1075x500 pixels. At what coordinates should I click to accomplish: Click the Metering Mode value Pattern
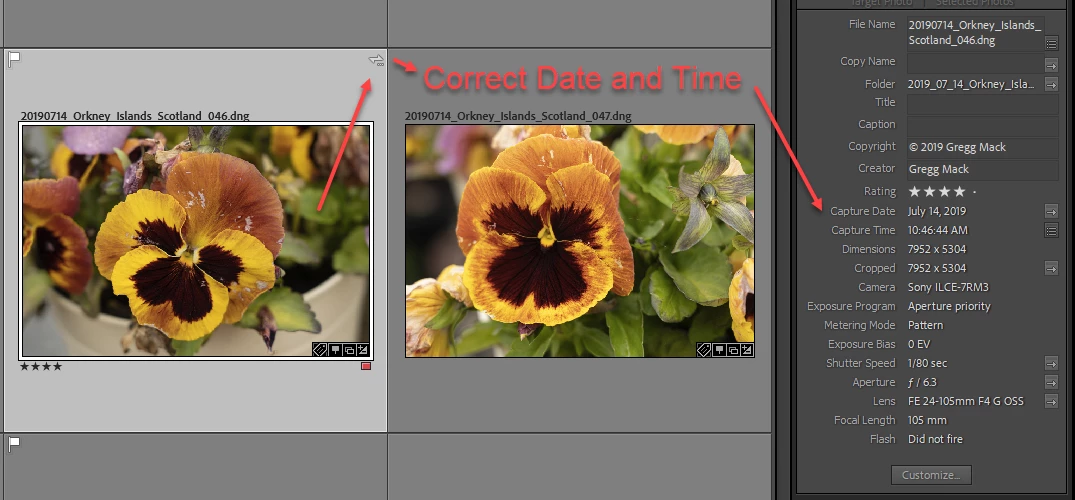click(926, 325)
